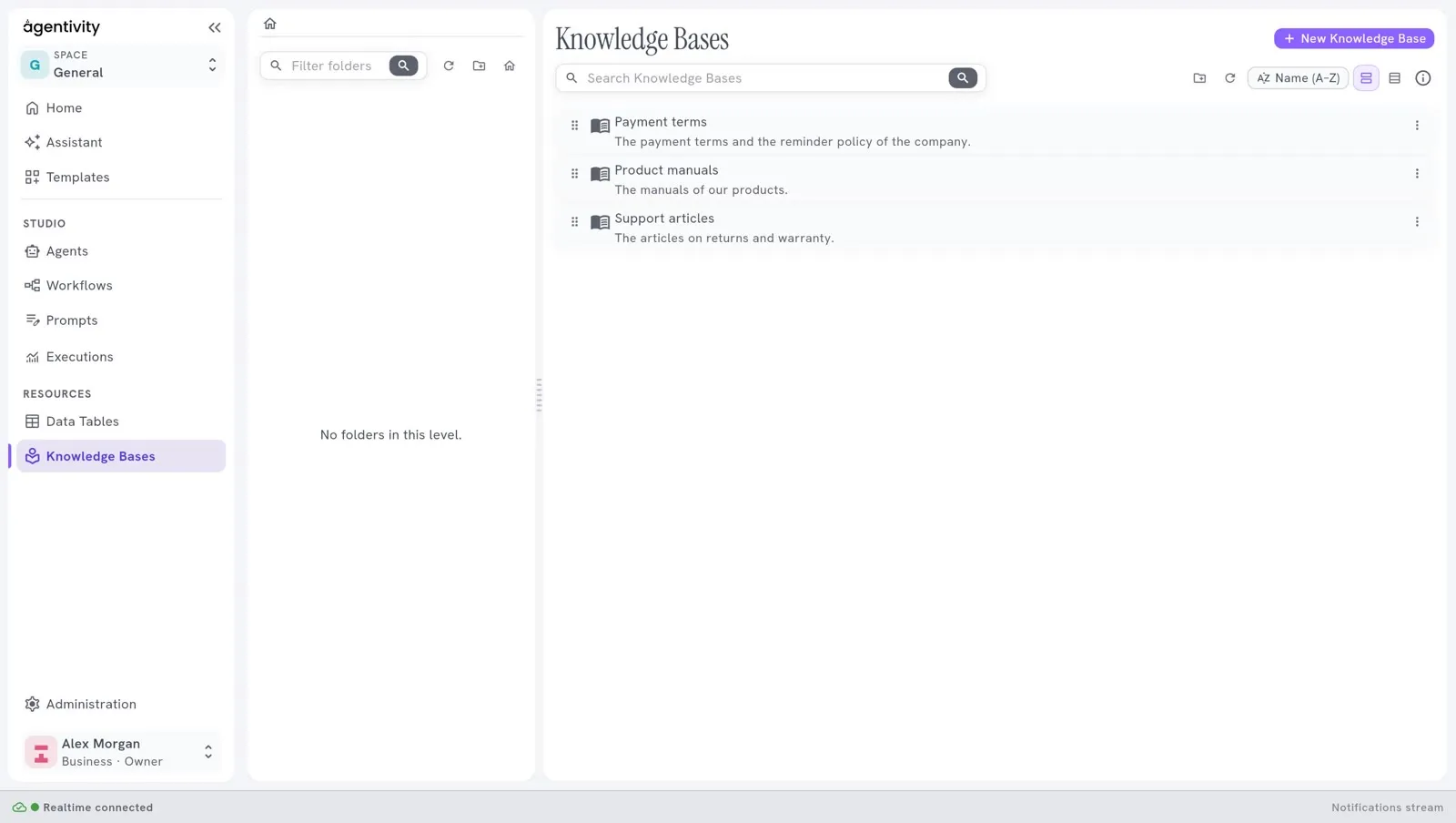Image resolution: width=1456 pixels, height=823 pixels.
Task: View Executions page
Action: click(x=121, y=357)
